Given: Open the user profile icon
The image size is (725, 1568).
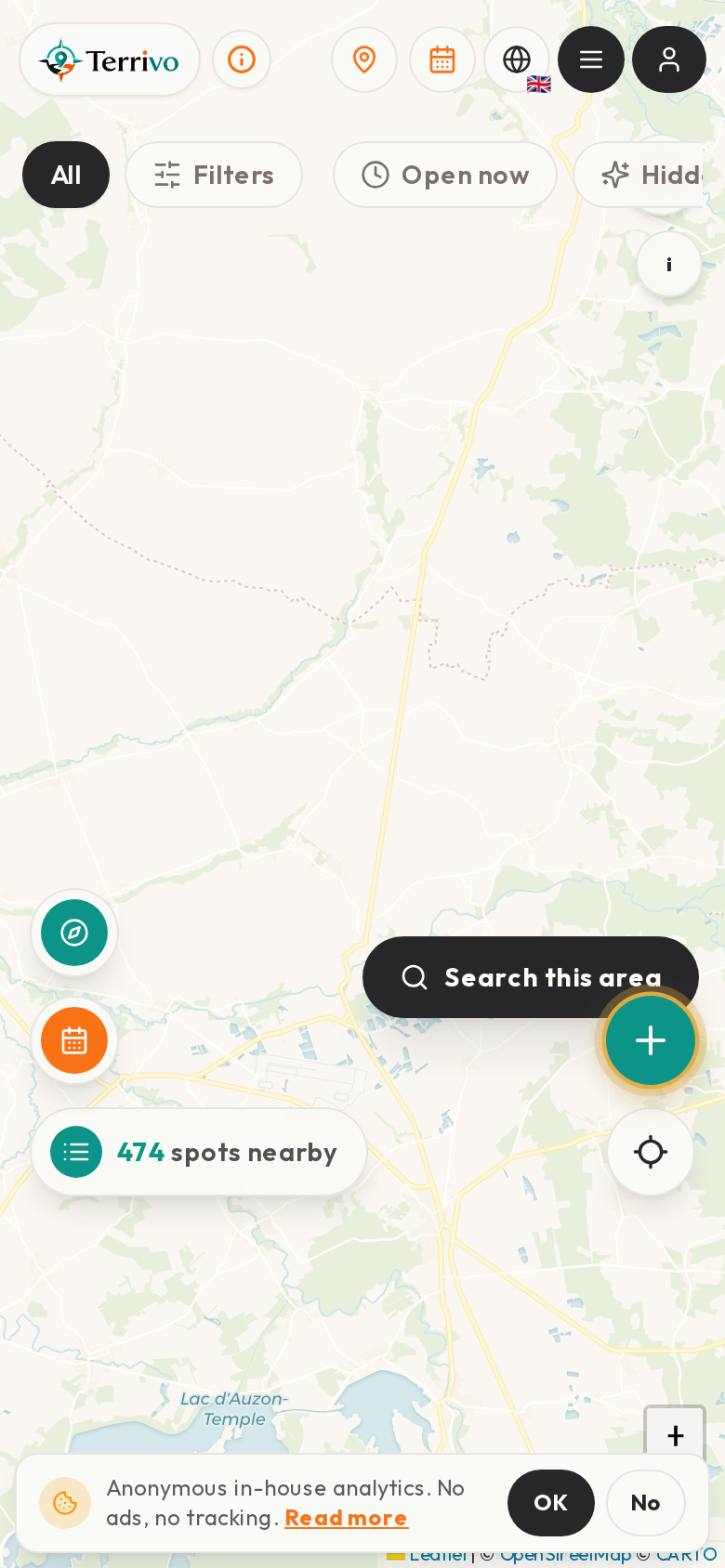Looking at the screenshot, I should [669, 59].
